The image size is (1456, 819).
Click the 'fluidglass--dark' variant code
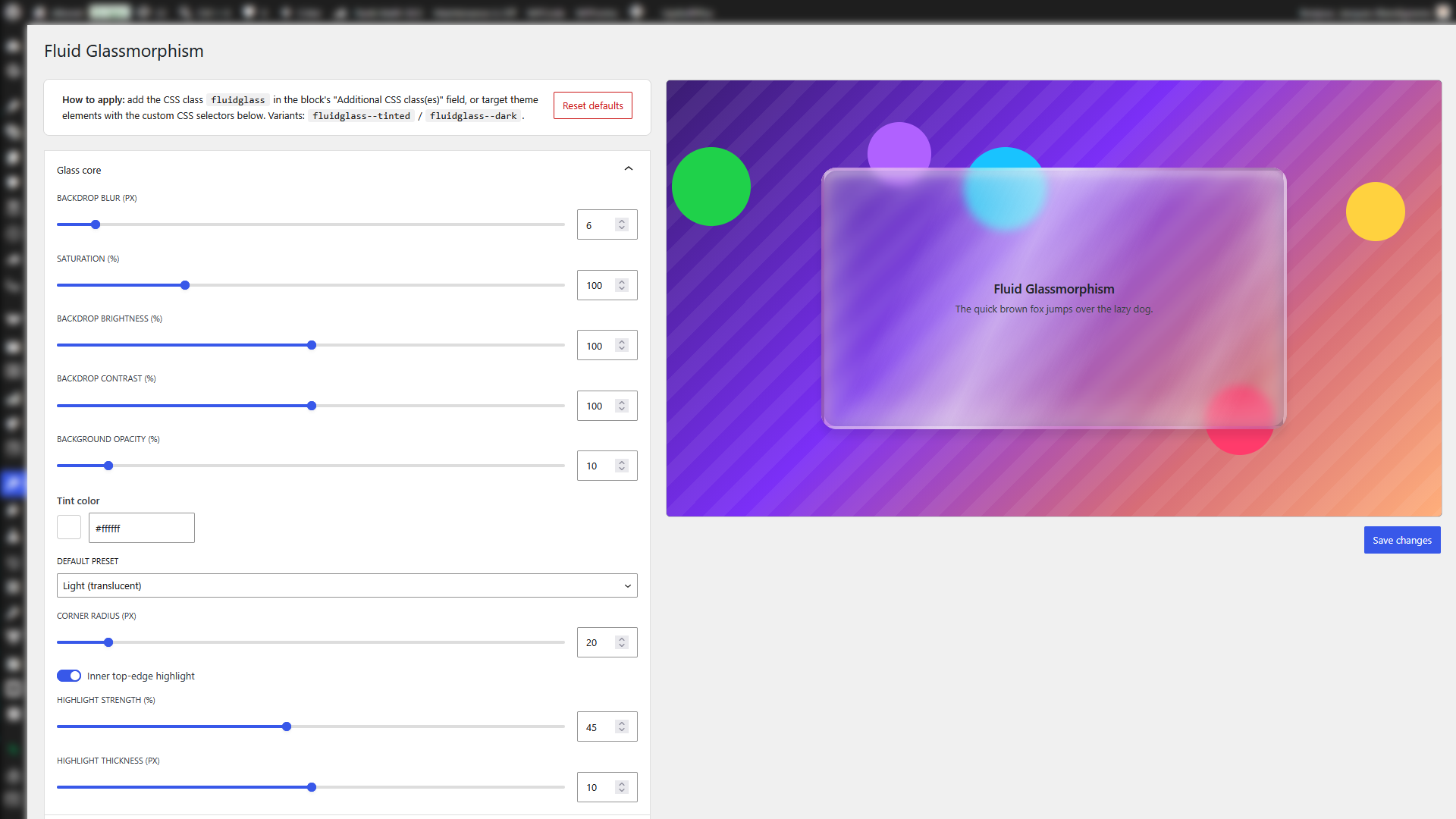[x=473, y=116]
